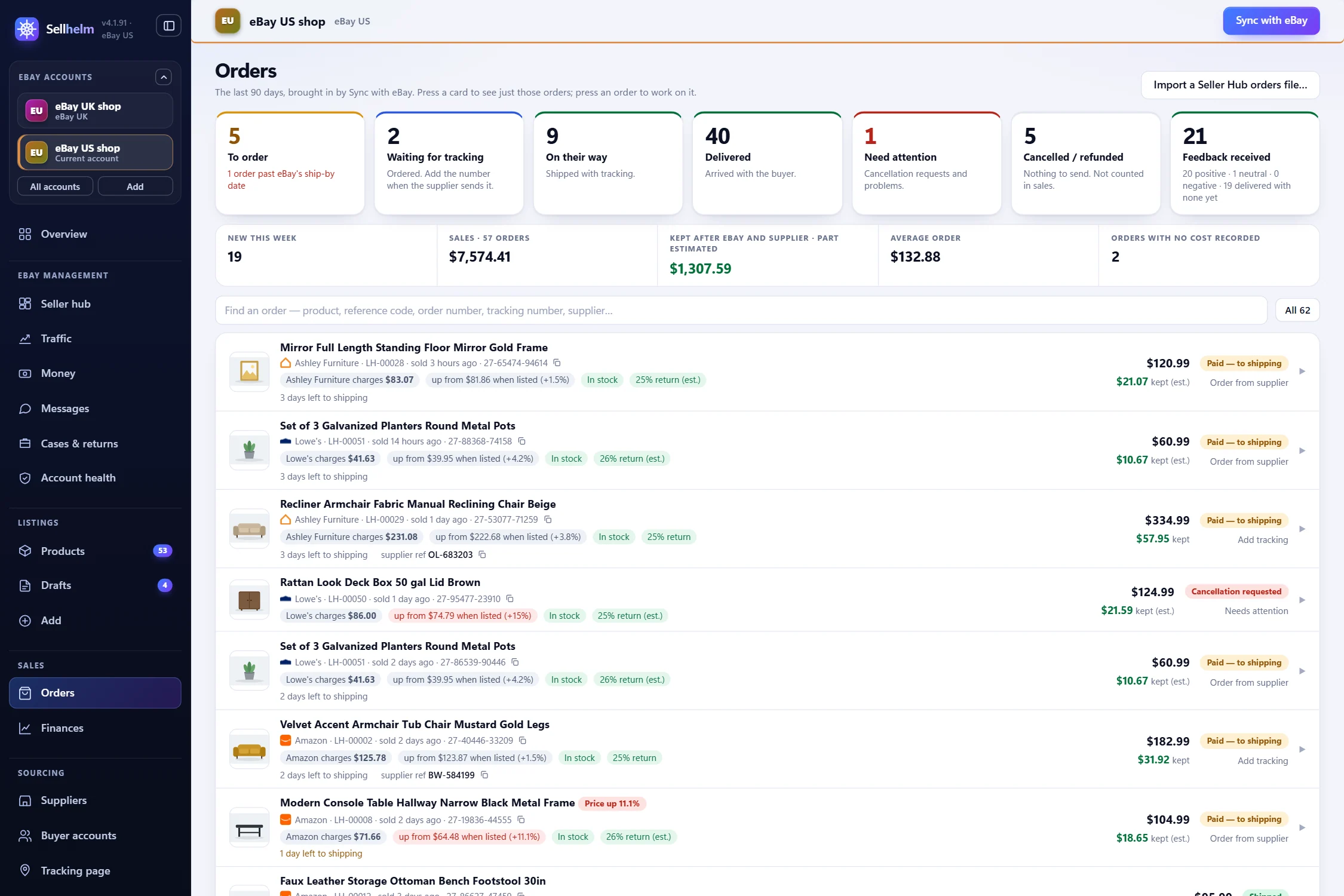Copy supplier ref OL-683203

pyautogui.click(x=482, y=555)
